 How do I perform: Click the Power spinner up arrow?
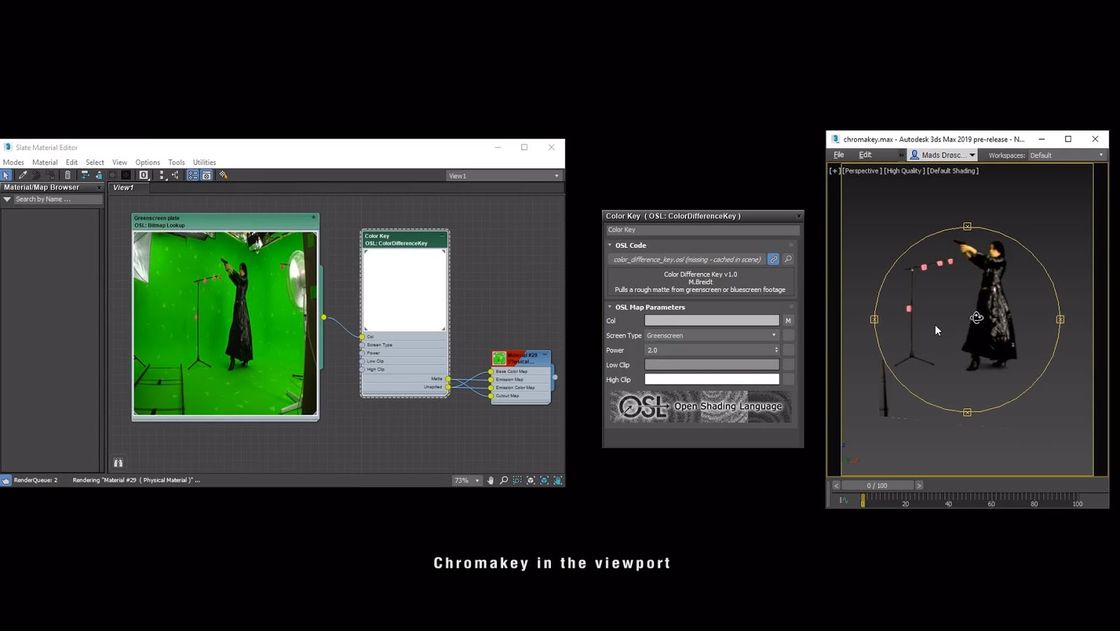point(777,346)
